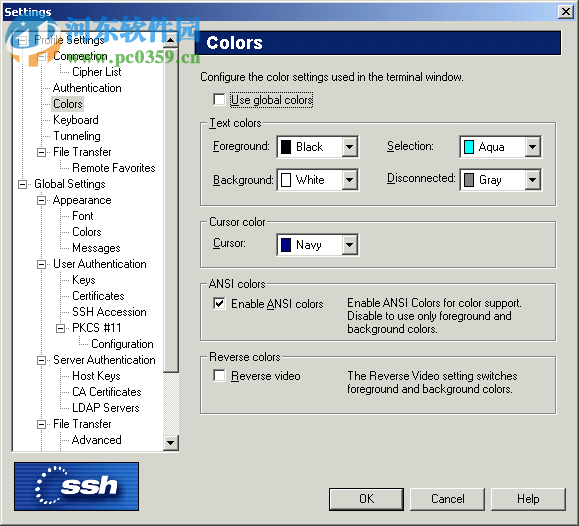Collapse the User Authentication tree node
The width and height of the screenshot is (579, 526).
(42, 264)
